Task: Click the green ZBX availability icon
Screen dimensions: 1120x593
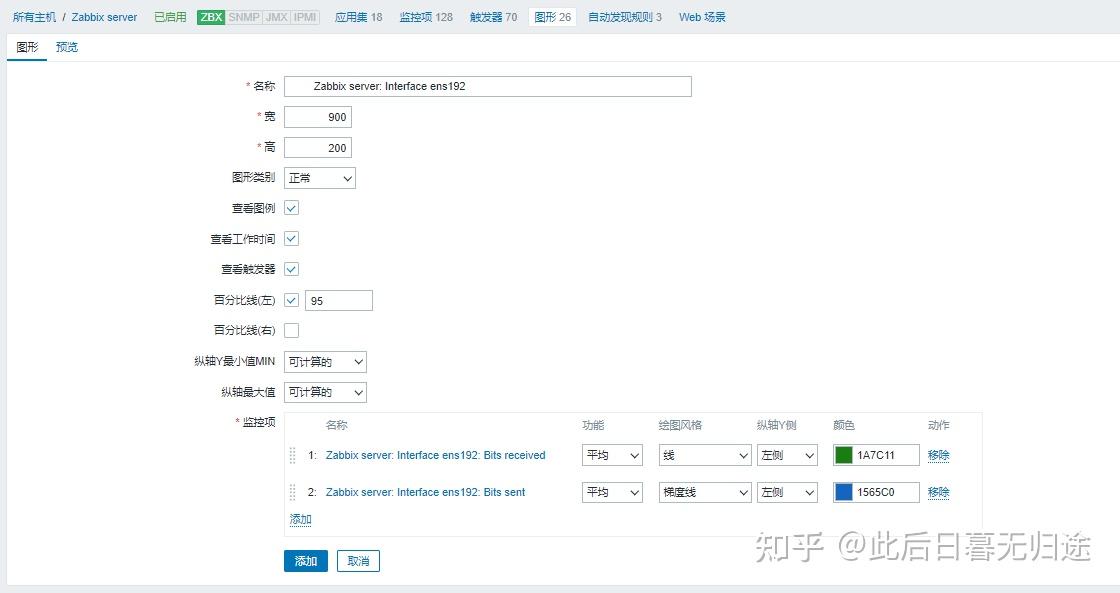Action: (x=210, y=17)
